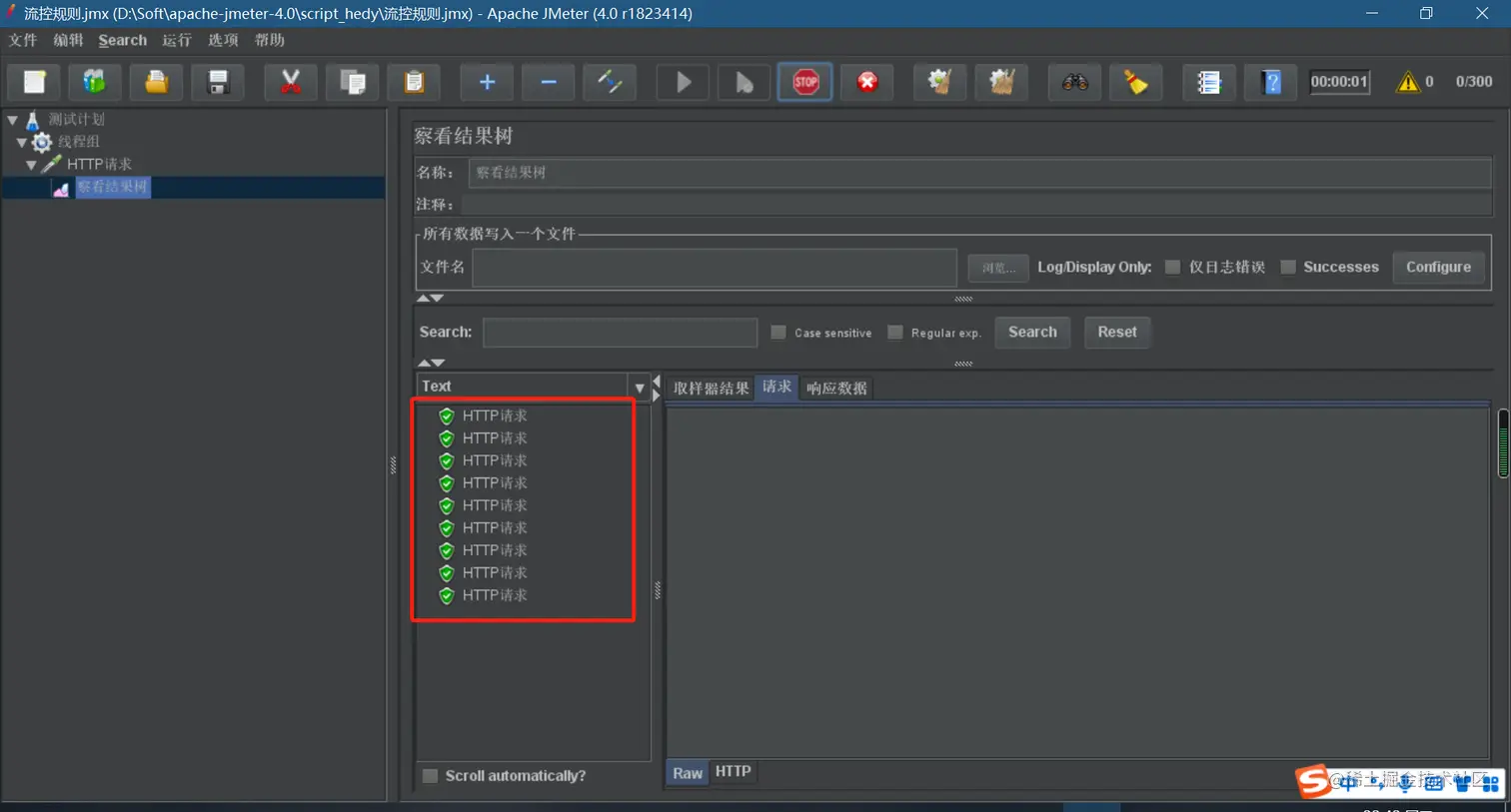Select the HTTP tab at the bottom
The image size is (1511, 812).
(733, 771)
